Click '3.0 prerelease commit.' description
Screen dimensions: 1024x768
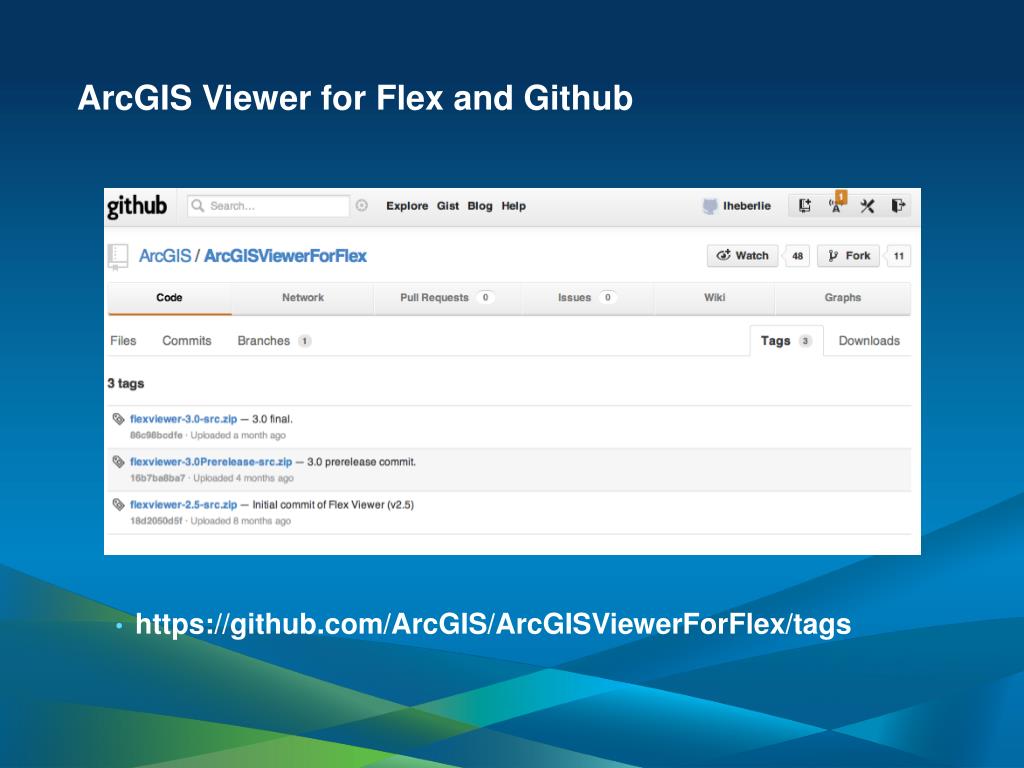[x=361, y=462]
